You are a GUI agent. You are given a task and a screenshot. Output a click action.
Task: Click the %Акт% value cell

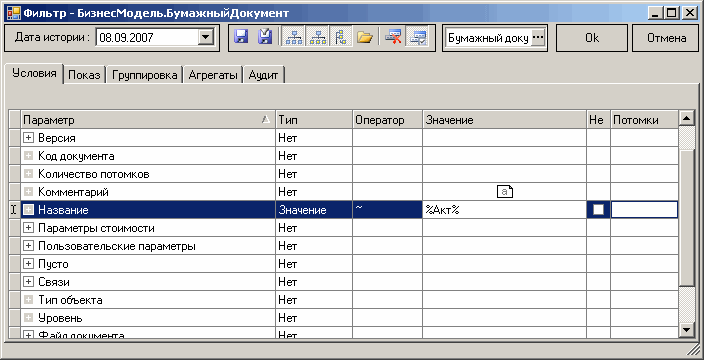pos(504,210)
